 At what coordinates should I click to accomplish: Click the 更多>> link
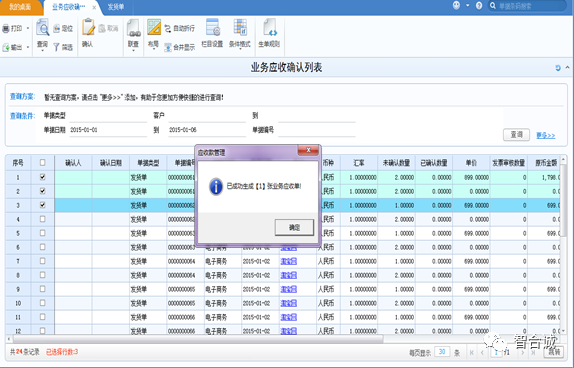tap(545, 135)
